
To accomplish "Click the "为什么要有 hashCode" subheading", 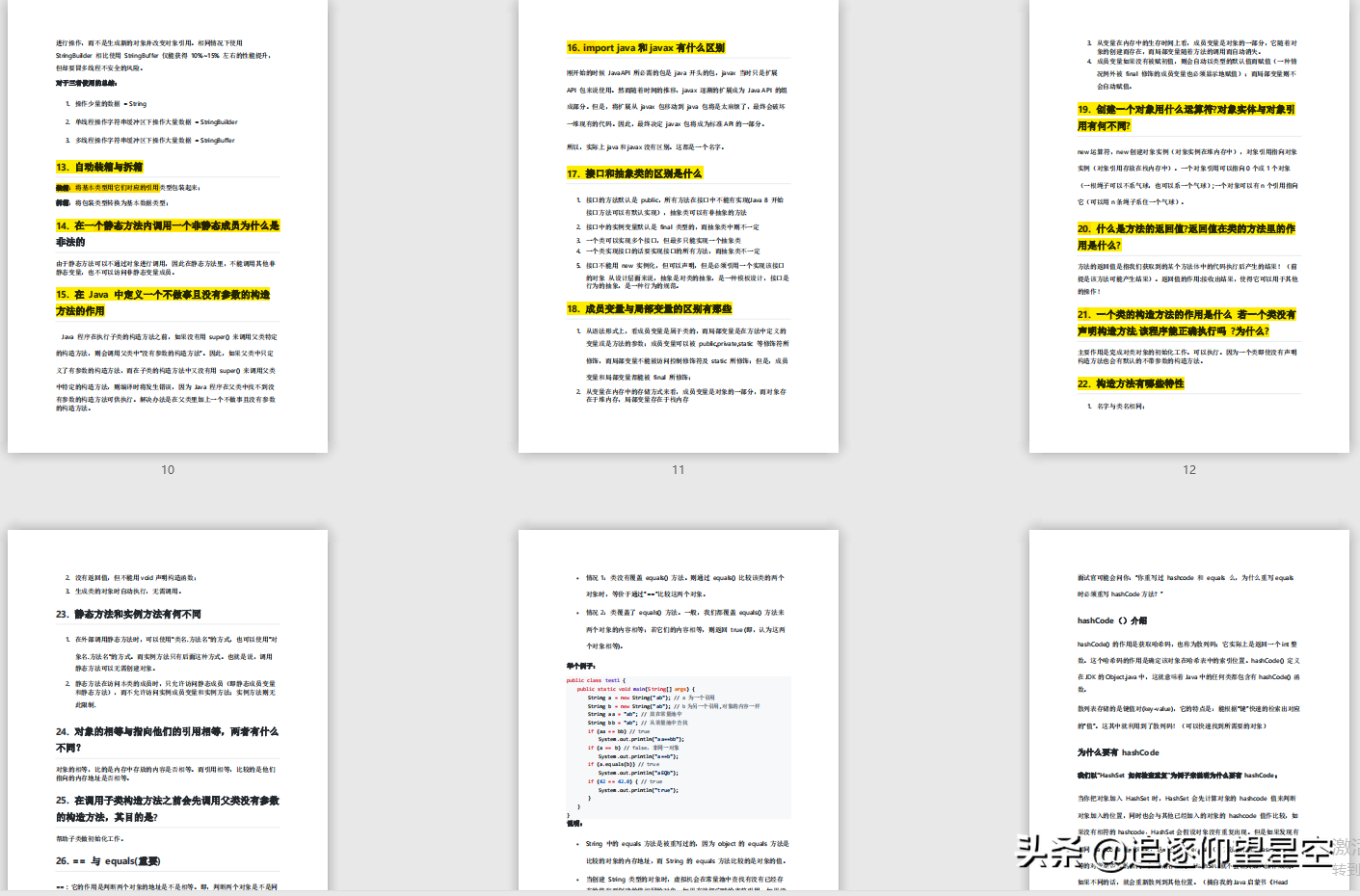I will [1118, 752].
